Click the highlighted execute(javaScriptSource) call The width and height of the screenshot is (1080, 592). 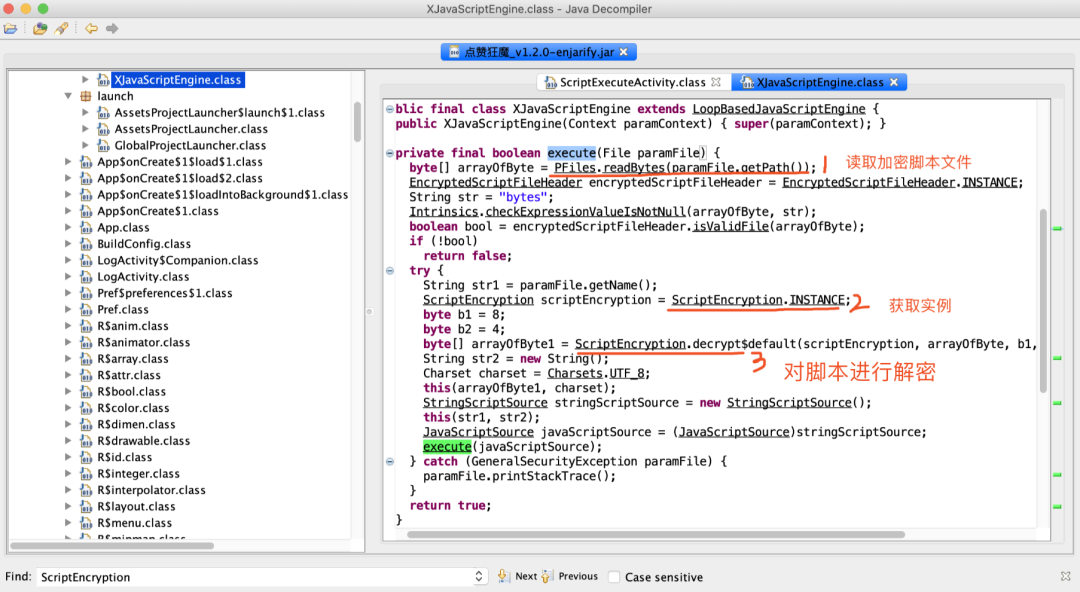pos(447,447)
